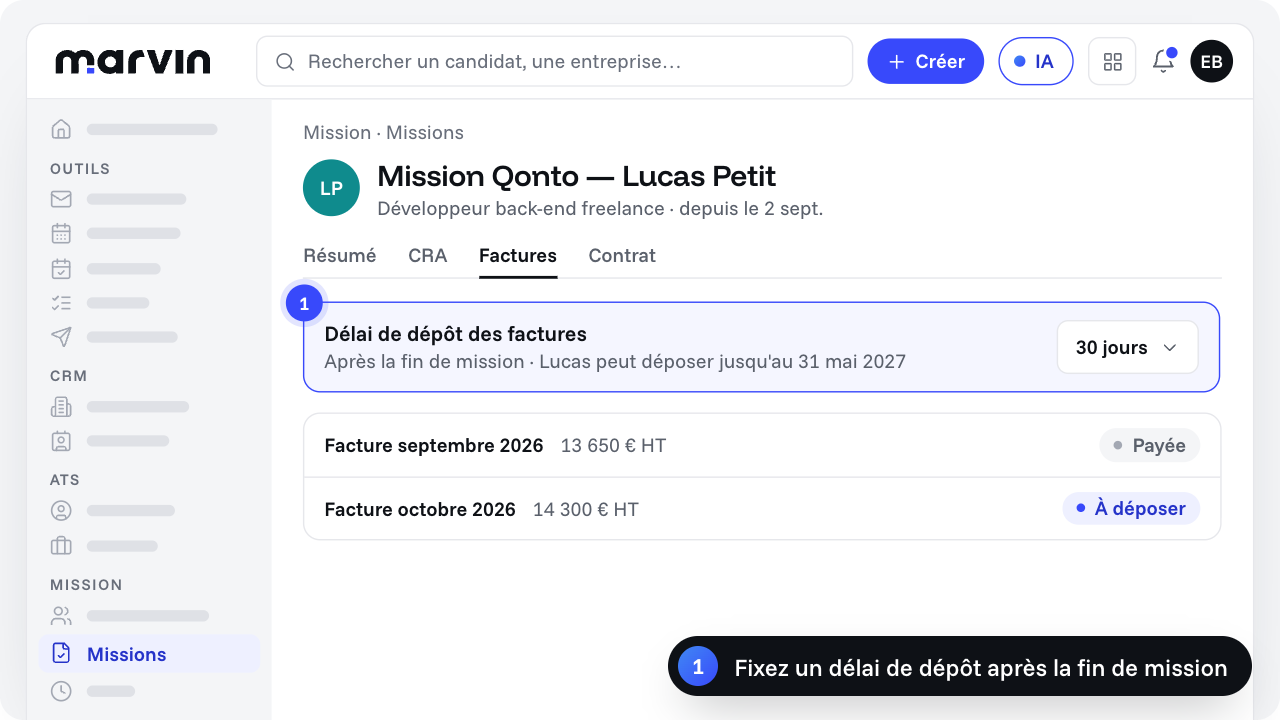Open the apps grid icon in header
1280x720 pixels.
(x=1112, y=62)
